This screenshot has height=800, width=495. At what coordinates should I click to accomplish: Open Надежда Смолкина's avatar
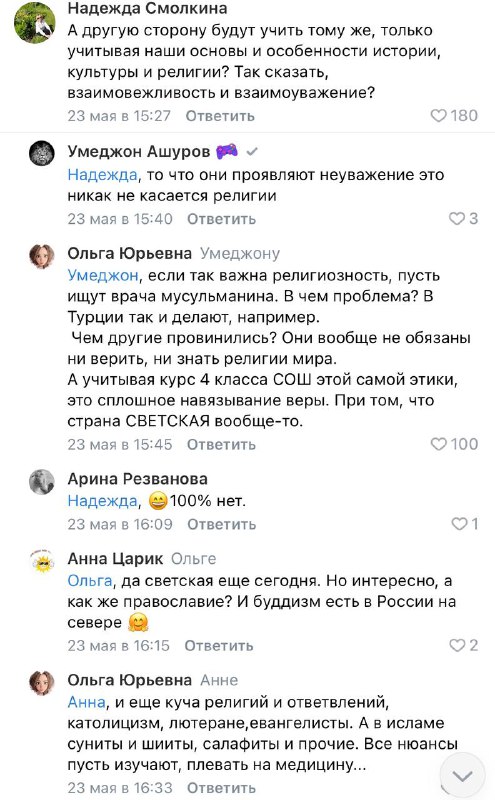pos(34,23)
